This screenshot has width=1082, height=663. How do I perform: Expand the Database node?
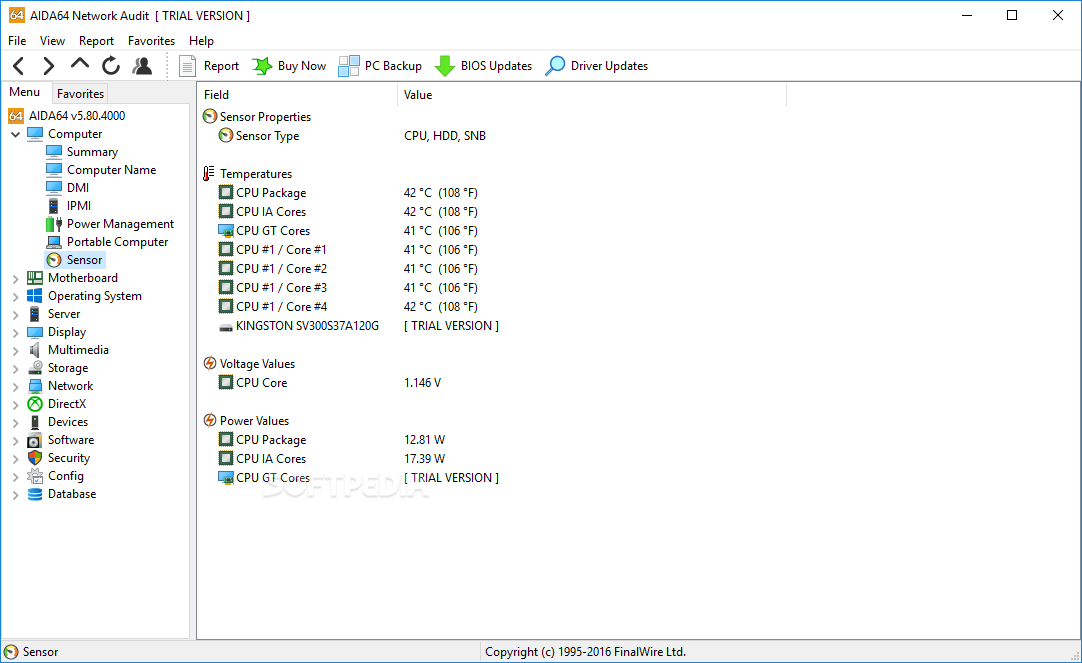tap(15, 495)
